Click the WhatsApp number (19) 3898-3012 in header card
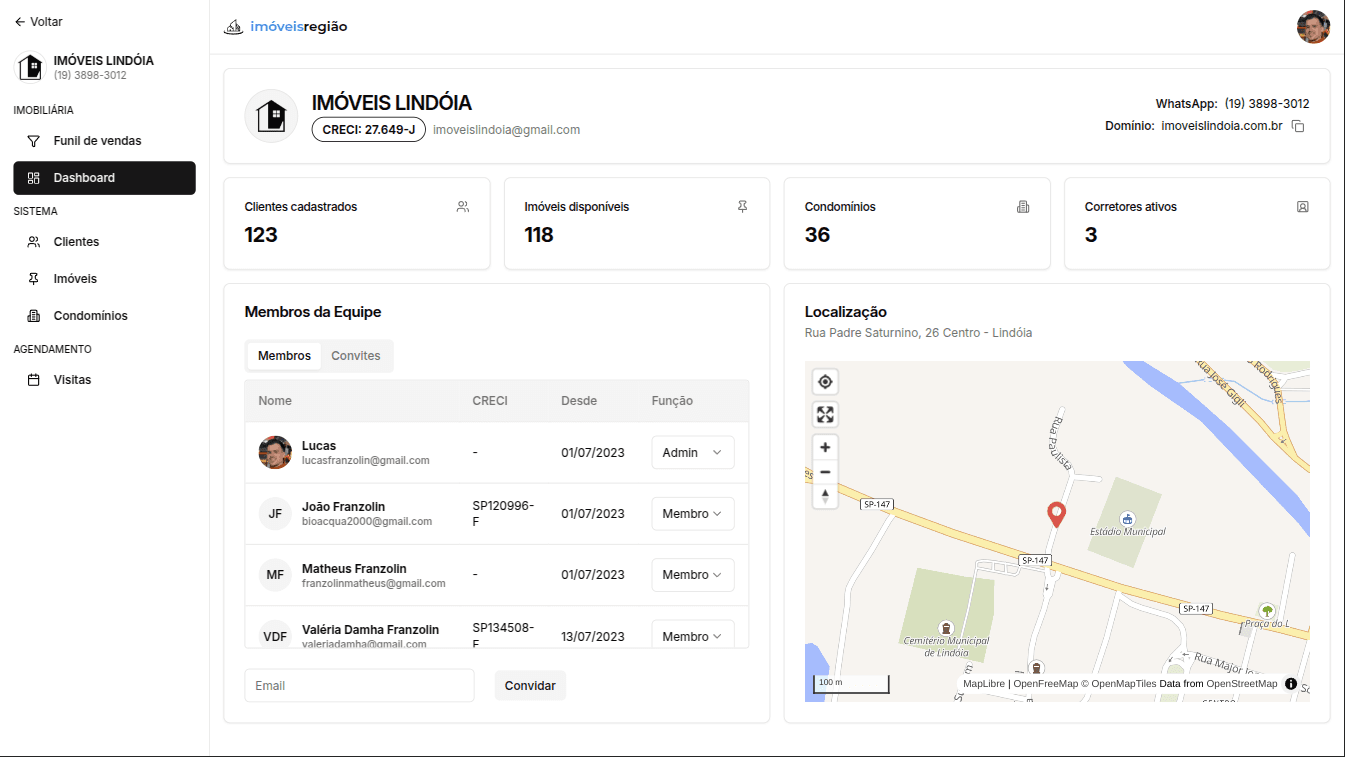Image resolution: width=1345 pixels, height=757 pixels. (x=1267, y=104)
